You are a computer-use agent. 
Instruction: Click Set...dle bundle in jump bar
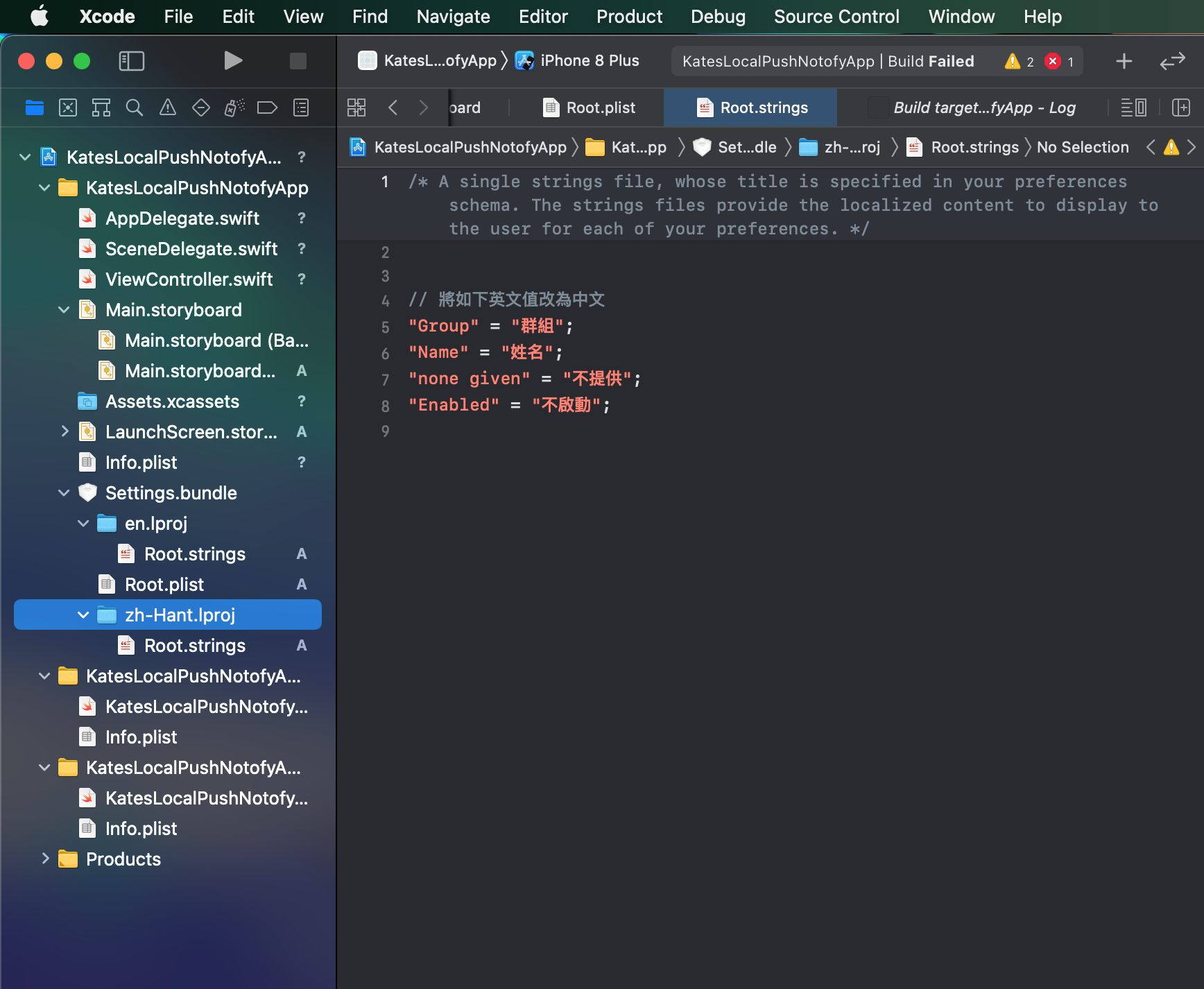[x=734, y=147]
